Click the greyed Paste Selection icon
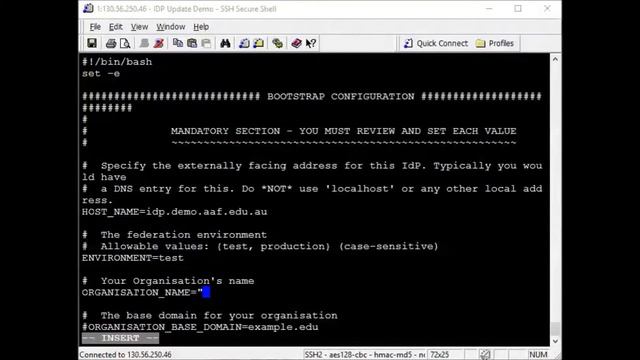Viewport: 640px width, 360px height. click(207, 43)
